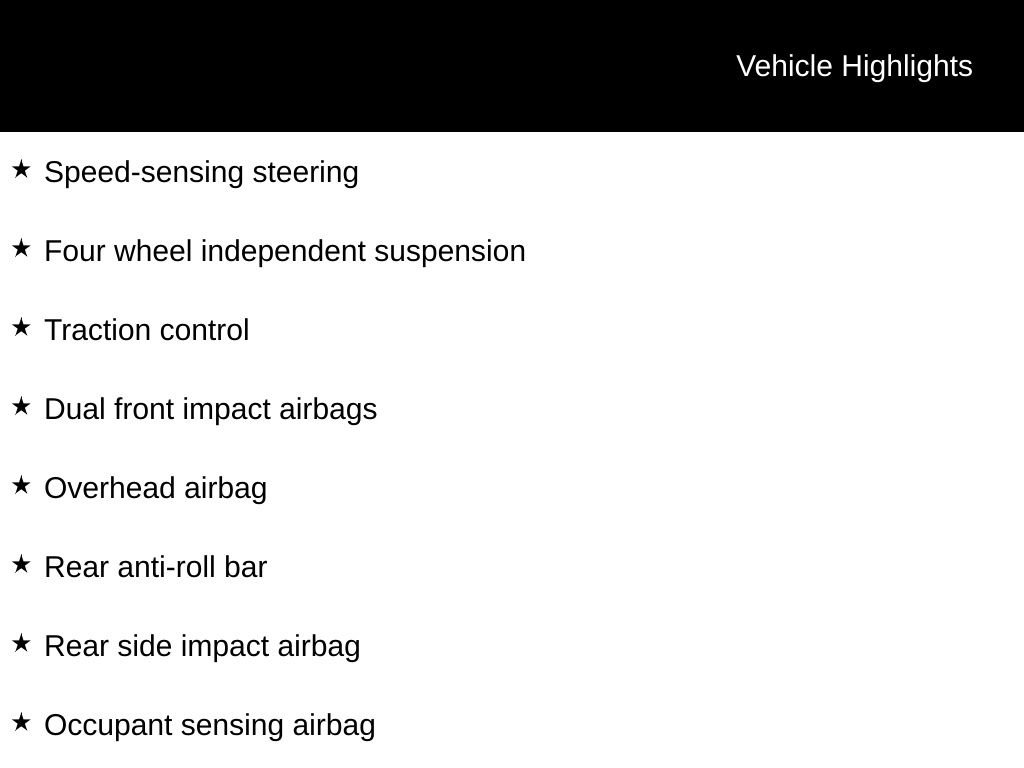Select the Four wheel independent suspension text
Image resolution: width=1024 pixels, height=768 pixels.
coord(285,251)
